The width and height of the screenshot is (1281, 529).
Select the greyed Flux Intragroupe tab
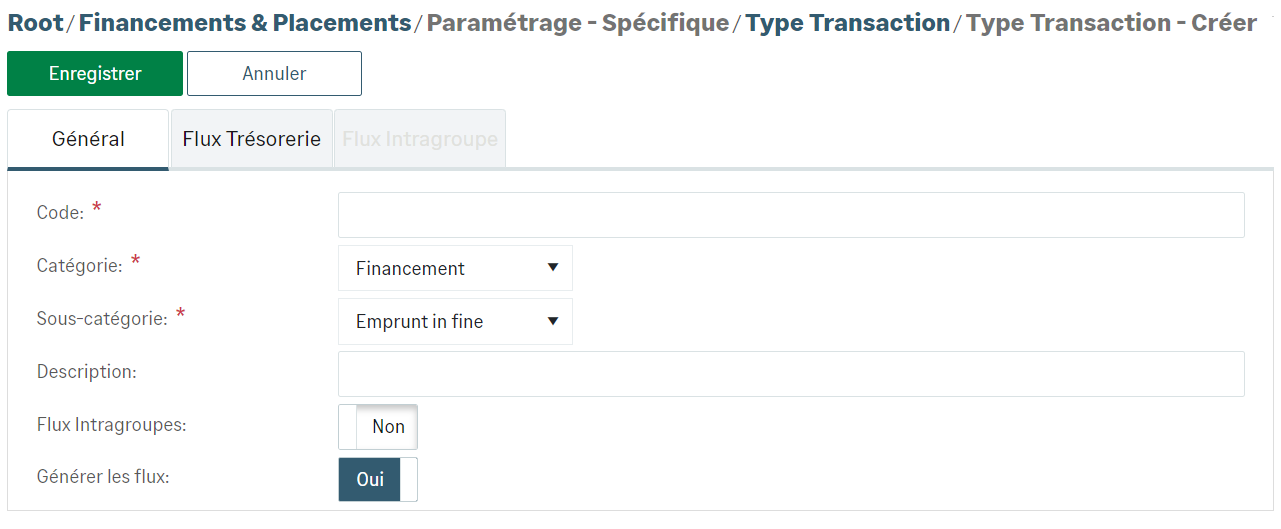(x=420, y=139)
